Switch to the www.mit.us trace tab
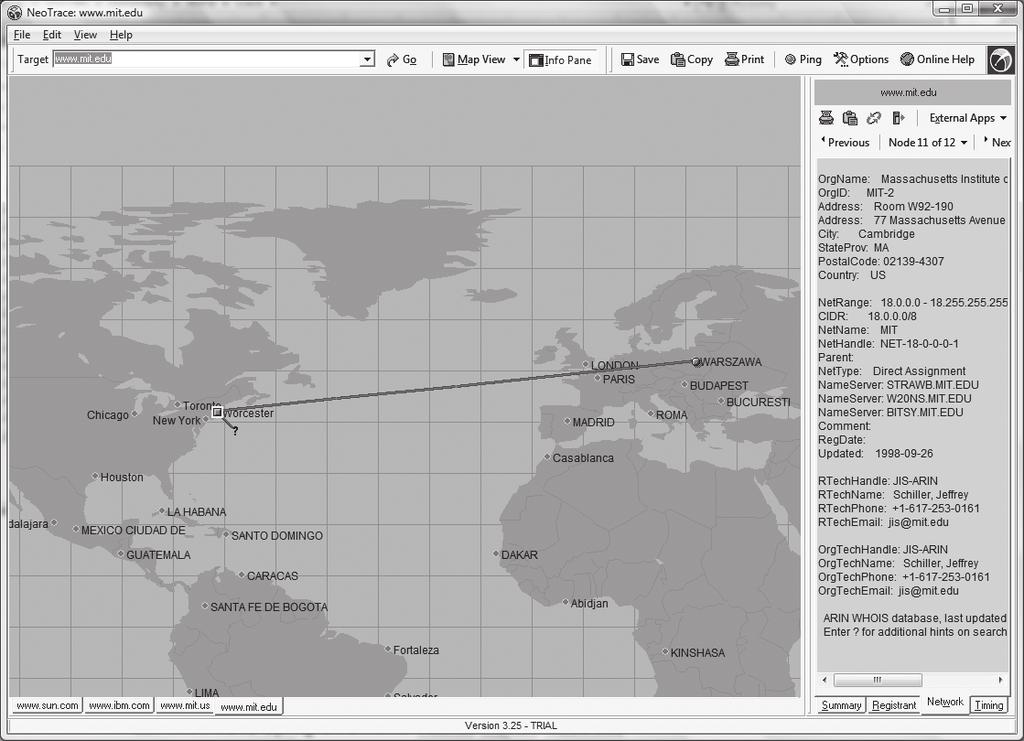This screenshot has width=1024, height=741. (185, 706)
